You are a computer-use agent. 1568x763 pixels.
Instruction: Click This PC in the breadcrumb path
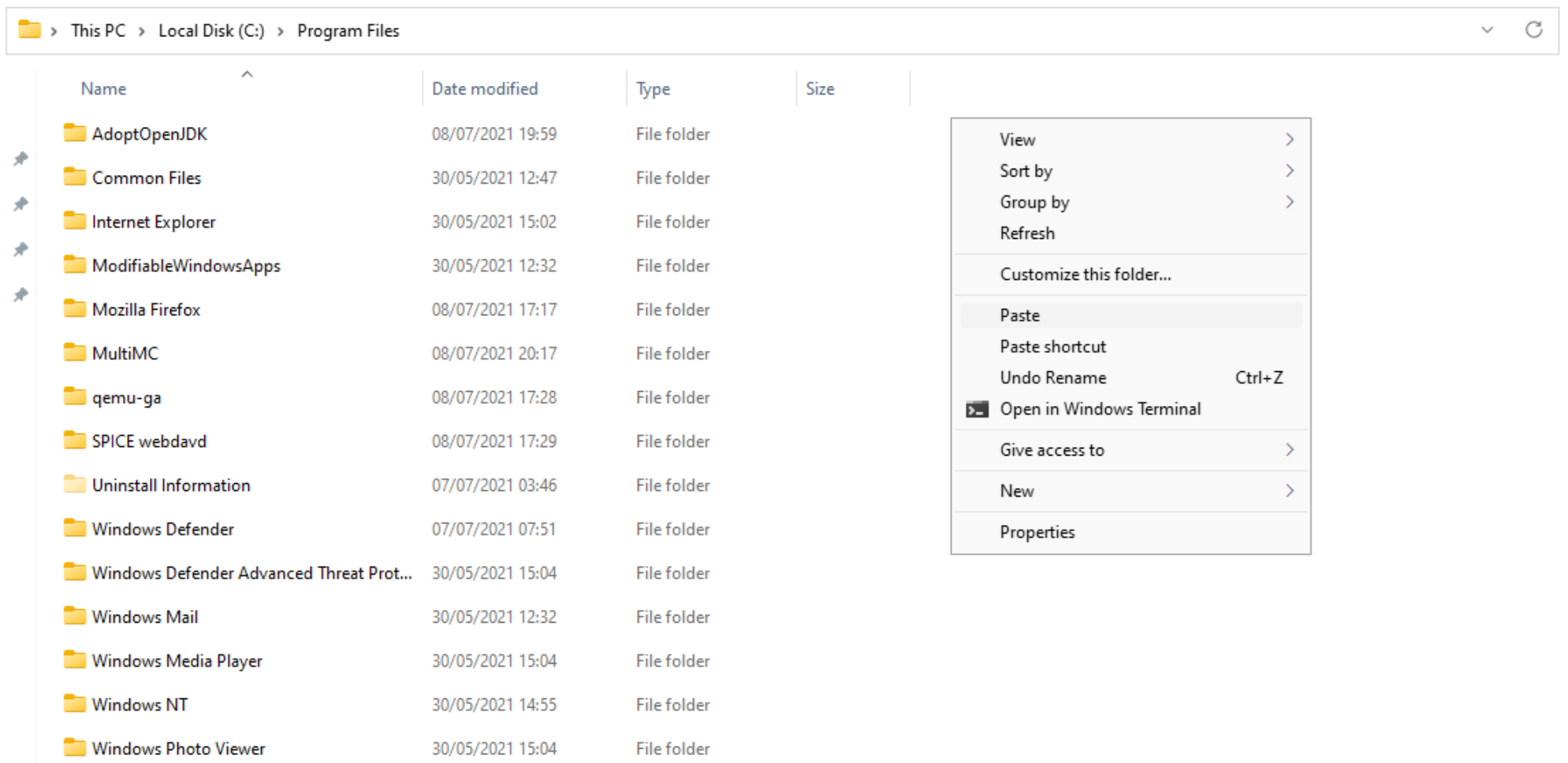pos(98,31)
